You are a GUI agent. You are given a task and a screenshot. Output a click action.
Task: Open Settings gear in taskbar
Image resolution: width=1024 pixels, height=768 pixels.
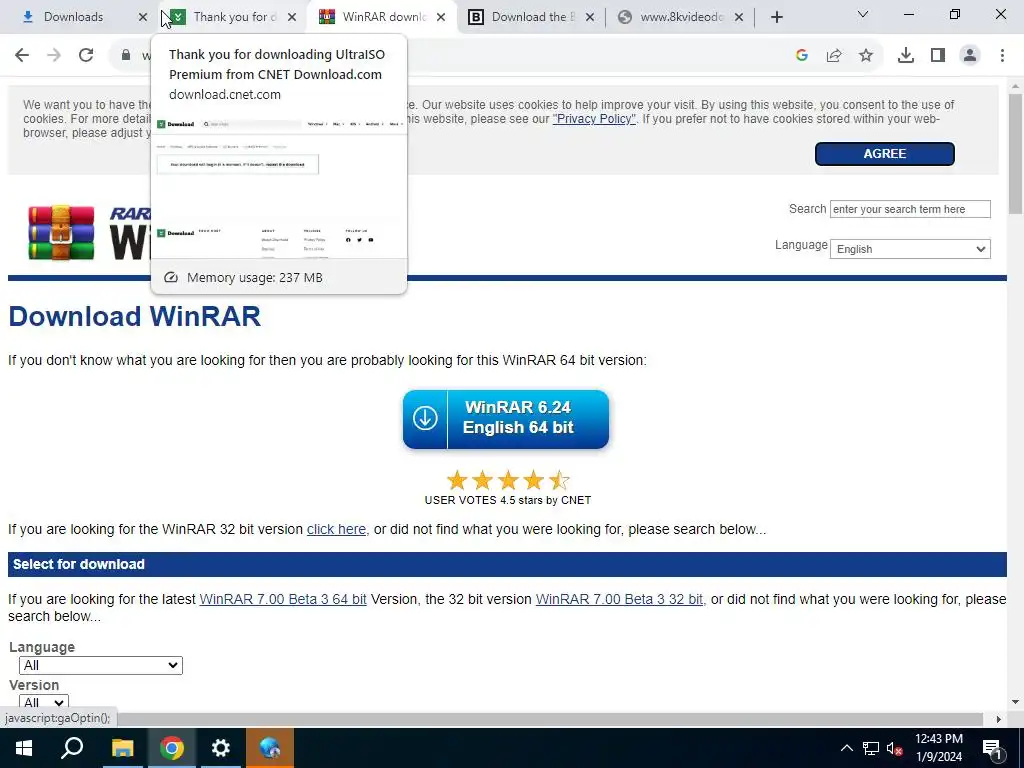pos(221,748)
